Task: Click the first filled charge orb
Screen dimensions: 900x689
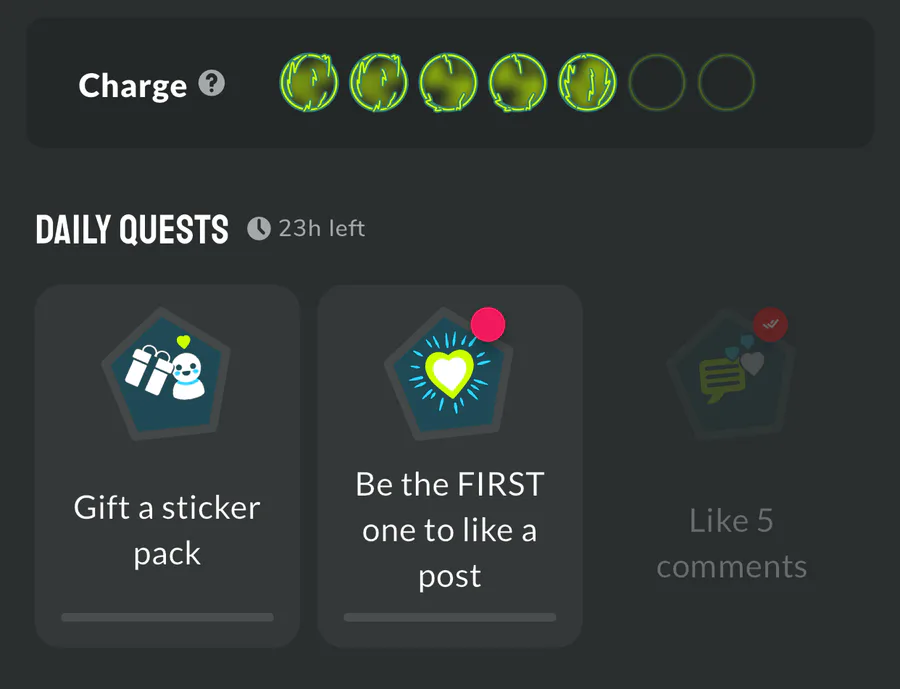Action: [308, 82]
